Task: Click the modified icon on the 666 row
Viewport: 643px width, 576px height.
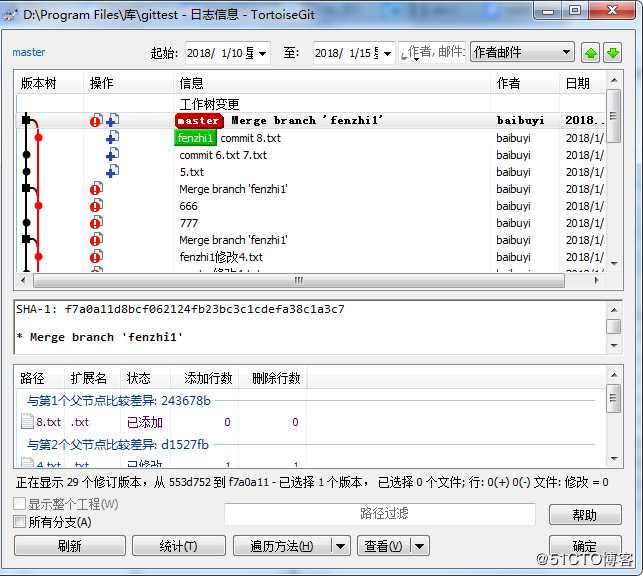Action: click(x=96, y=205)
